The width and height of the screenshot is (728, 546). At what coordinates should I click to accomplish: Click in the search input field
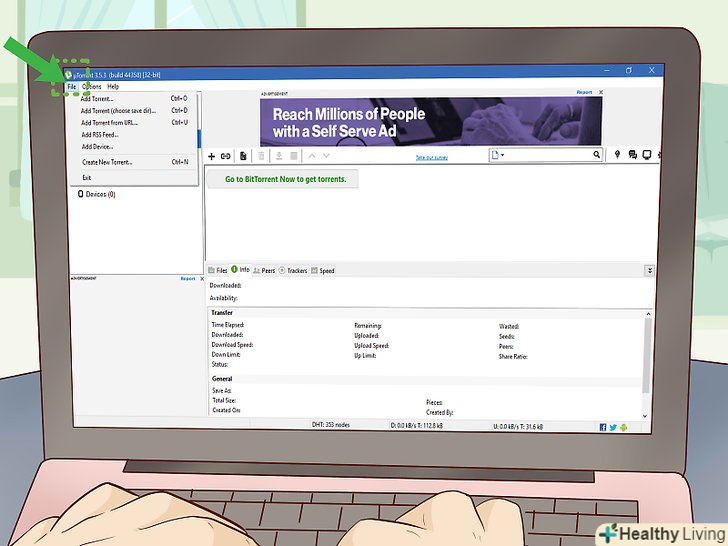click(x=548, y=155)
